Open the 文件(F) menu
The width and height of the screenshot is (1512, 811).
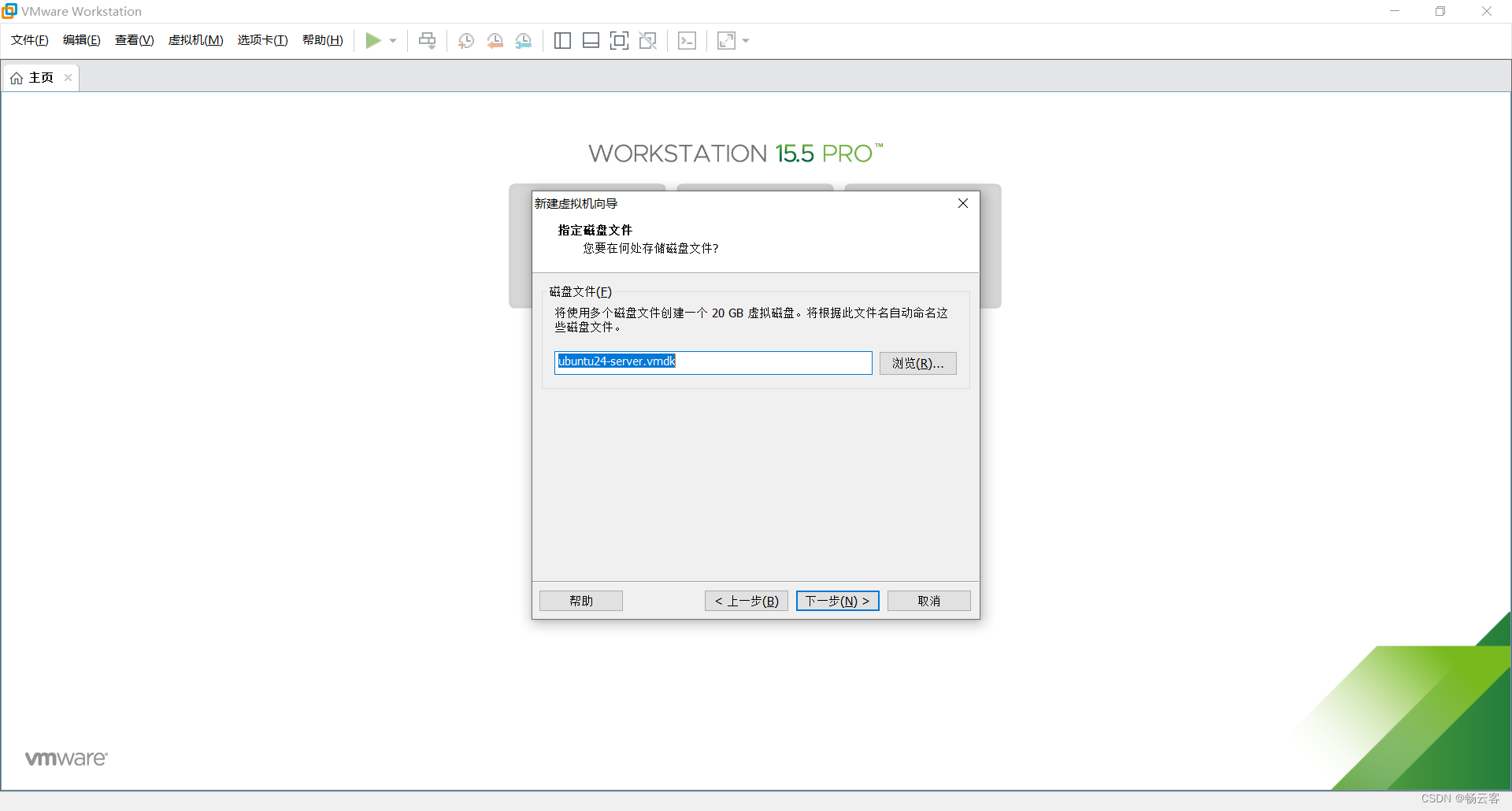[x=30, y=40]
